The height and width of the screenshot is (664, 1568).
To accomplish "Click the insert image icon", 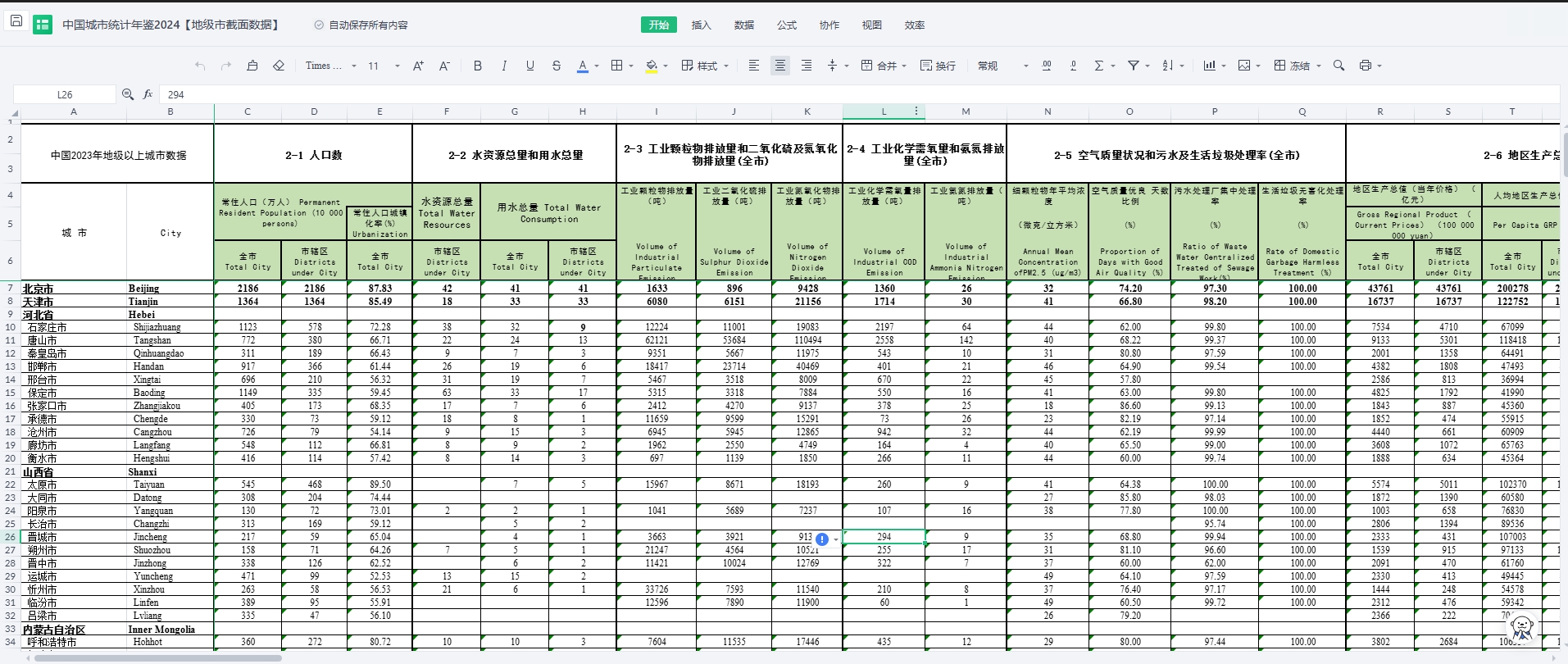I will point(1244,66).
